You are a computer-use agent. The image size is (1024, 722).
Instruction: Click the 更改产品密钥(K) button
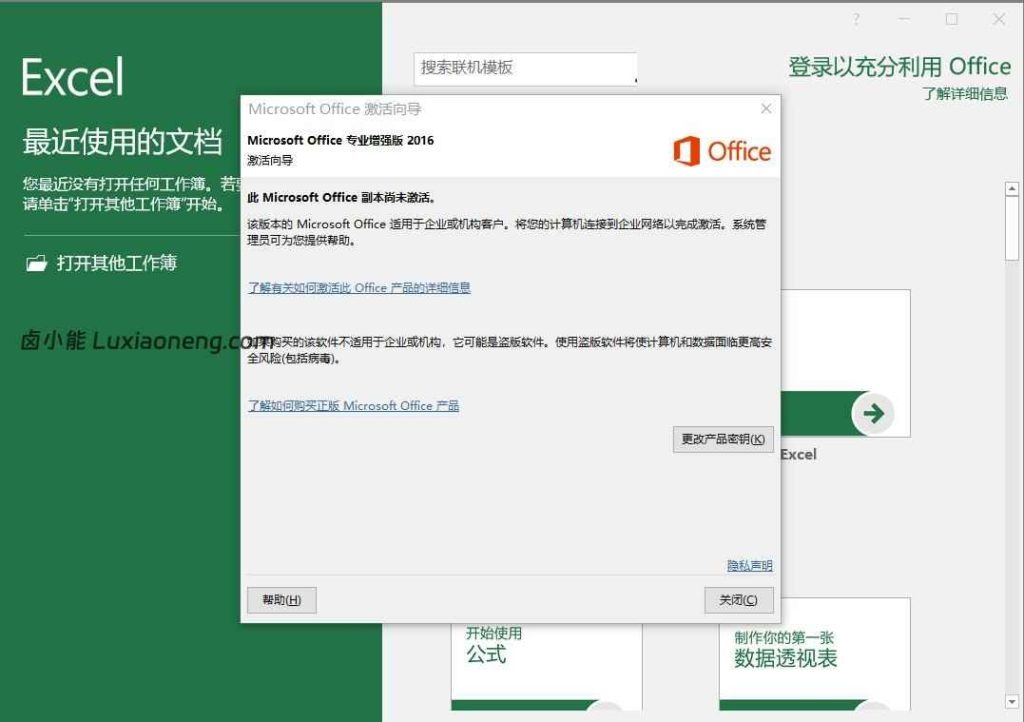tap(723, 439)
